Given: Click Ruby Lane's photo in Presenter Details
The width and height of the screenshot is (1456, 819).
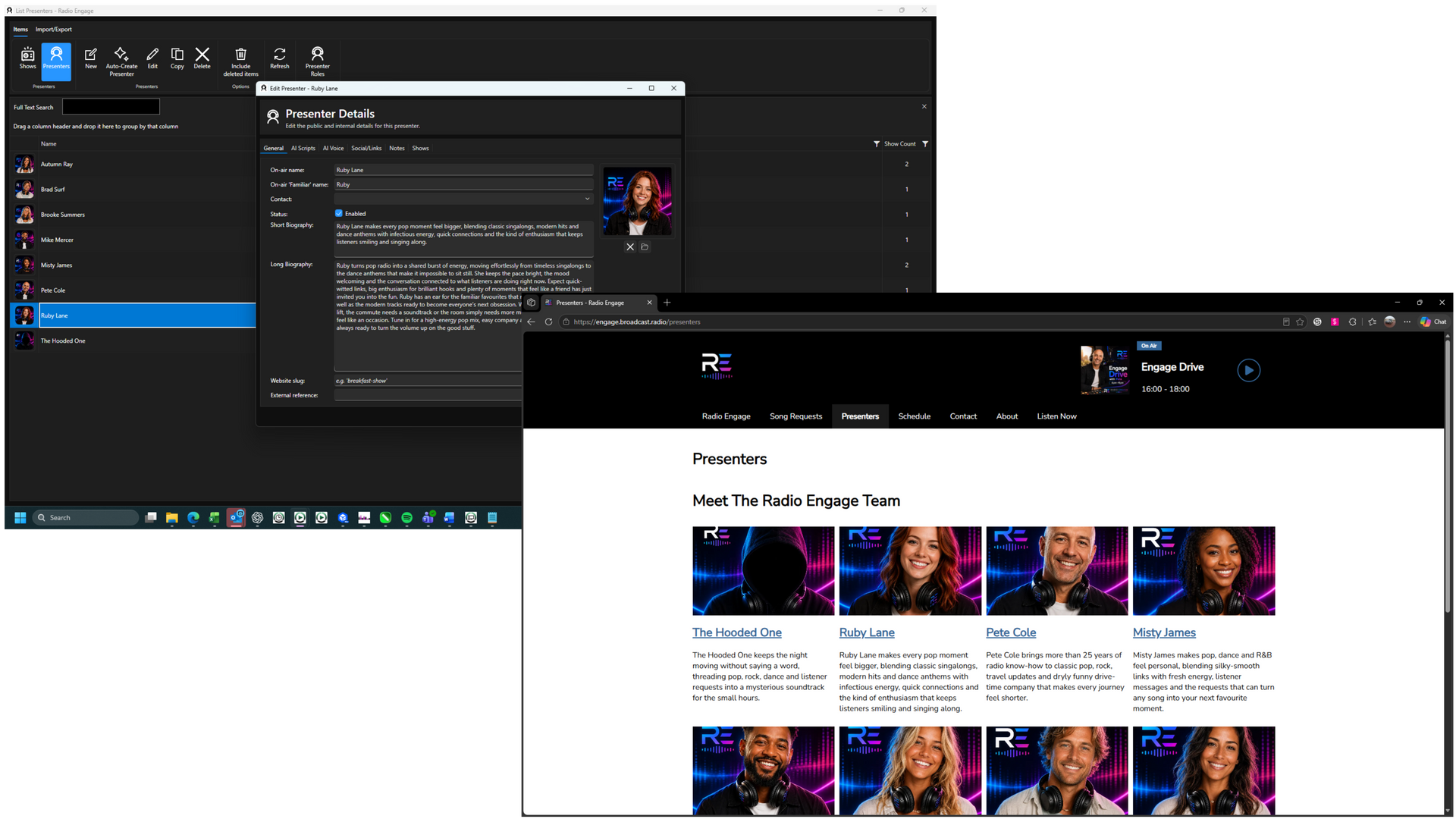Looking at the screenshot, I should coord(637,202).
